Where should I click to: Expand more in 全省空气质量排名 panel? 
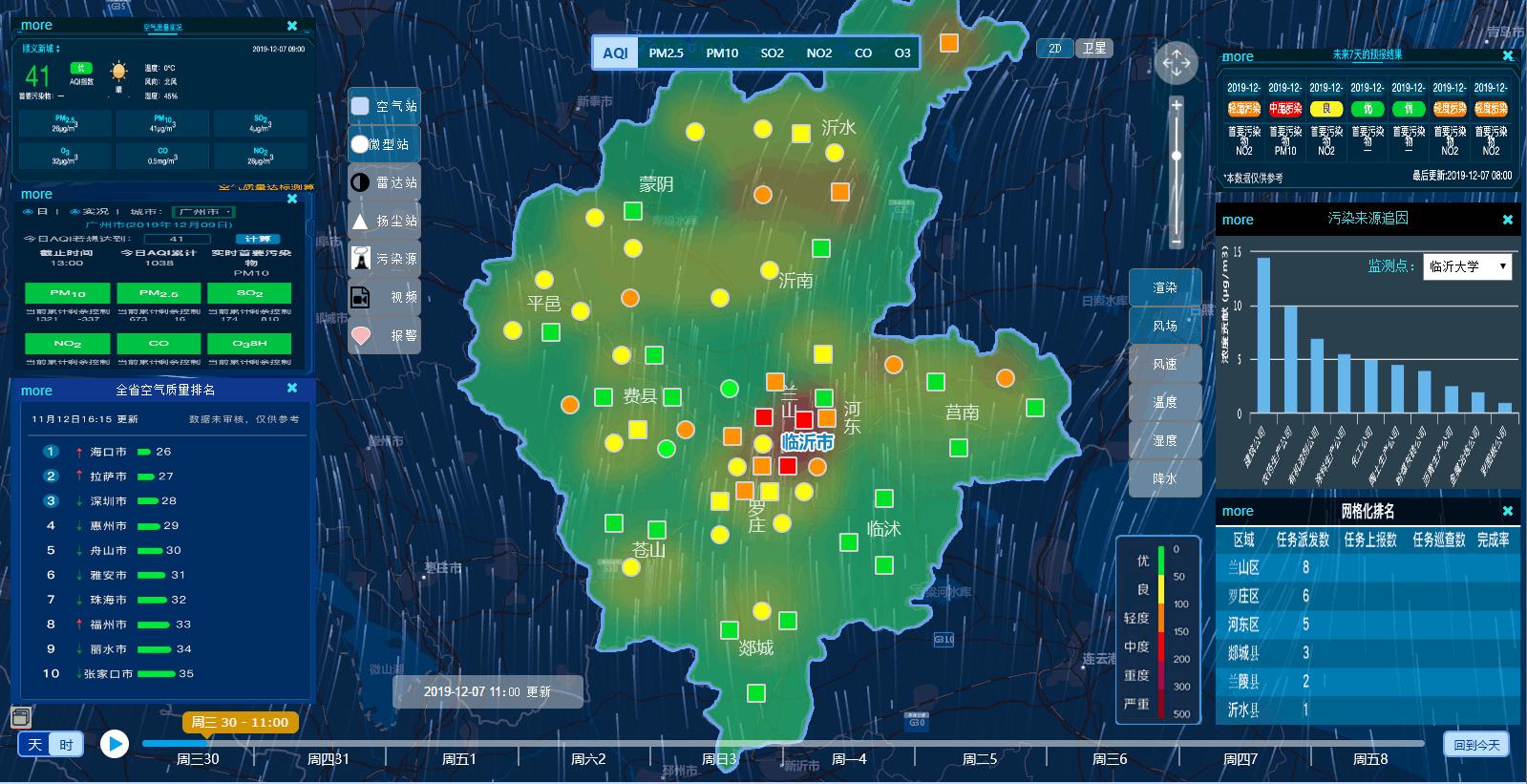[x=36, y=391]
